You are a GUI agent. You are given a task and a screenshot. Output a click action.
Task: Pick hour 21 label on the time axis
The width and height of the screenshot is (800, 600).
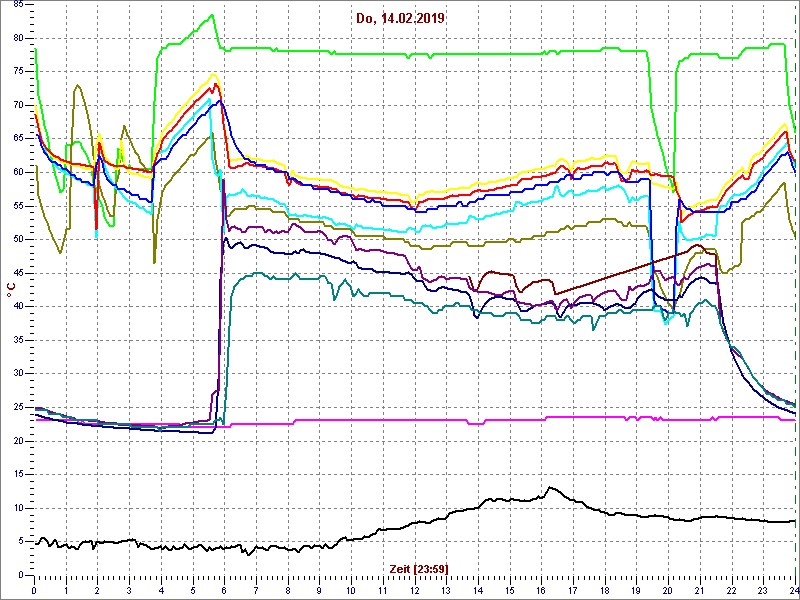700,589
